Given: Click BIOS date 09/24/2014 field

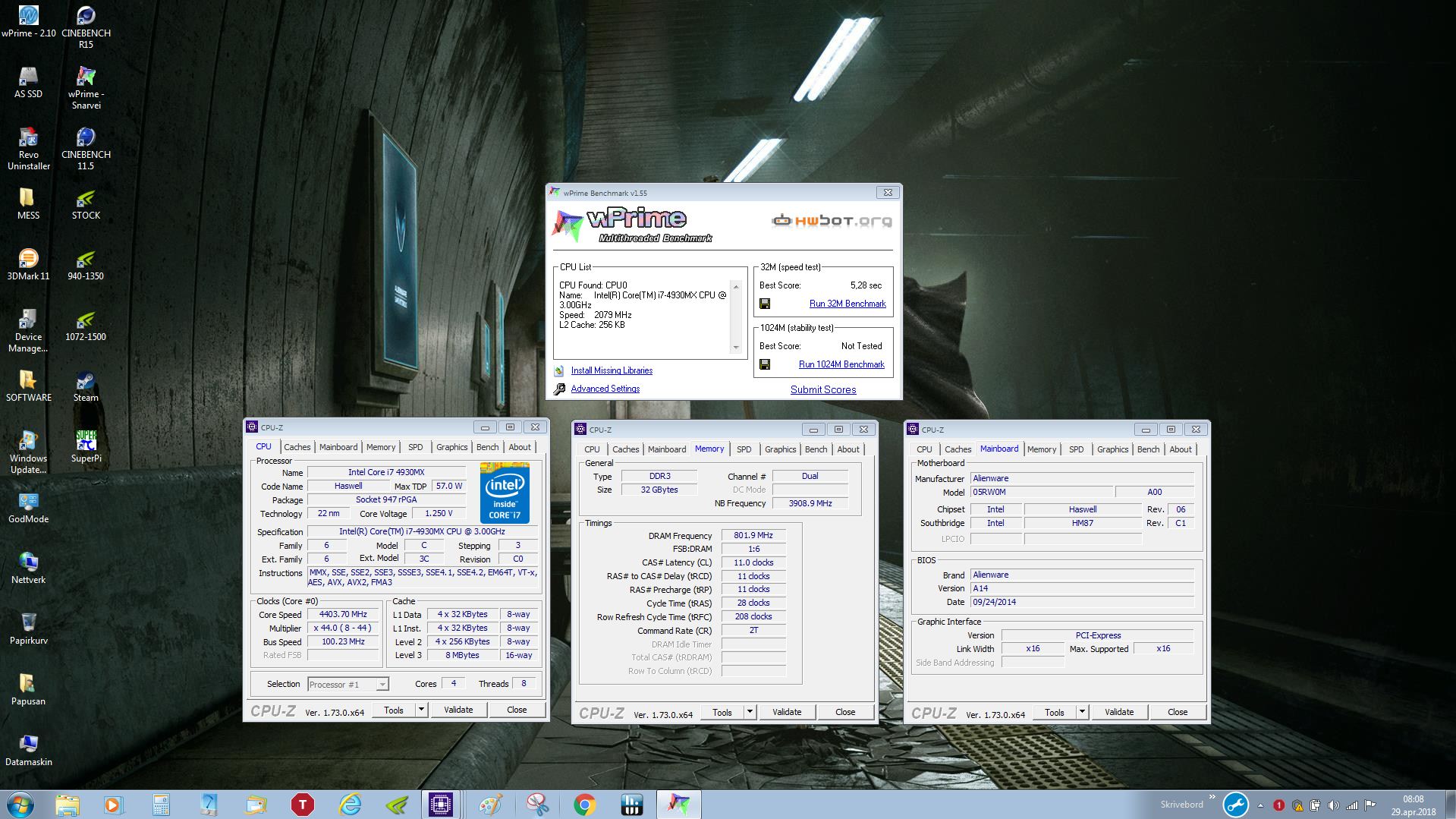Looking at the screenshot, I should (1082, 602).
